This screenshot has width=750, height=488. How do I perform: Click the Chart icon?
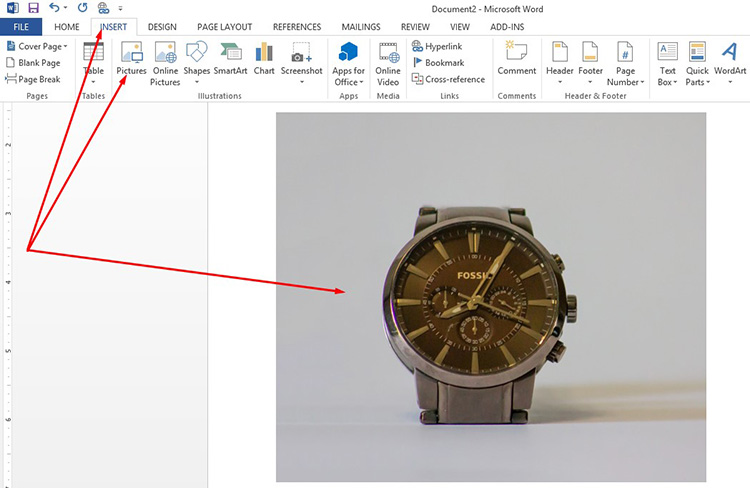point(264,58)
